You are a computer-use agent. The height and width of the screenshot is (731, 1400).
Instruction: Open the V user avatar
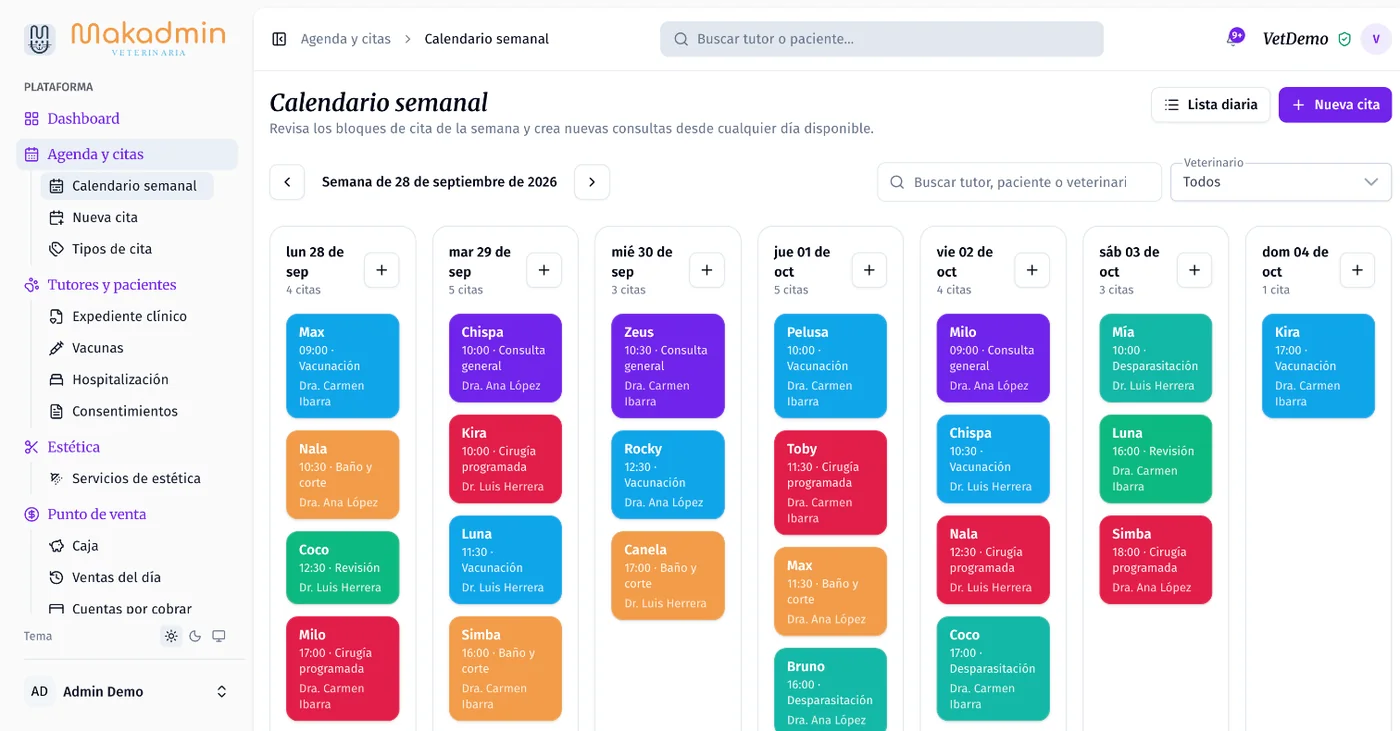pyautogui.click(x=1376, y=39)
